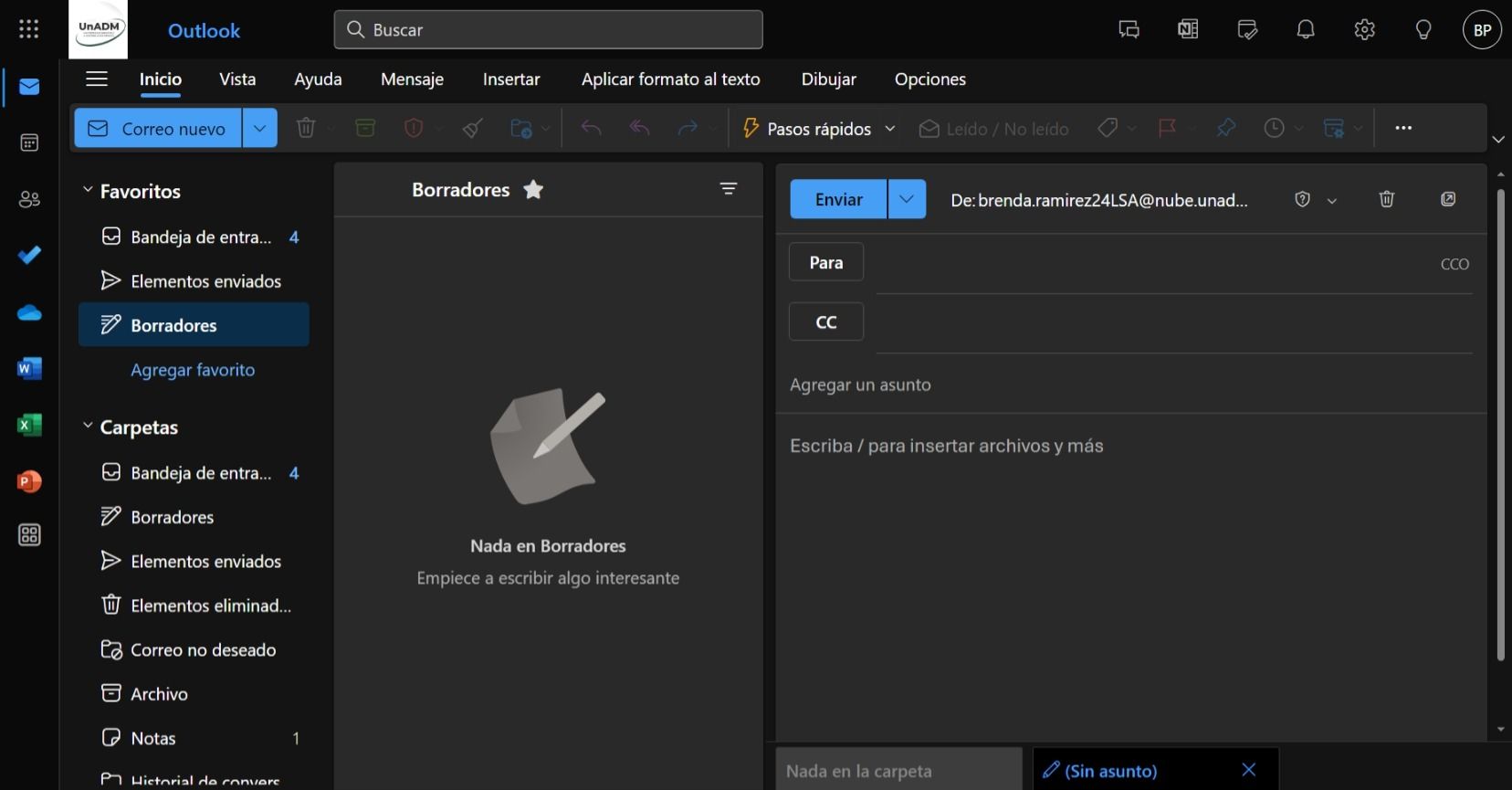Click the Agregar favorito link
1512x790 pixels.
[x=193, y=370]
